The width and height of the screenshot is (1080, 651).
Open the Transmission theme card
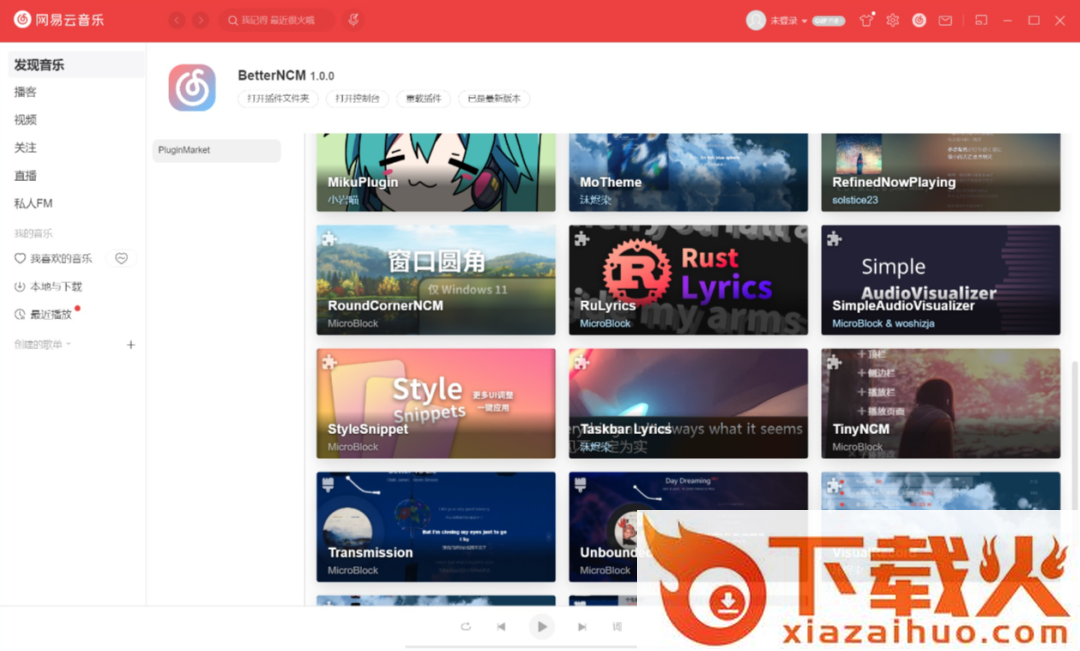435,526
